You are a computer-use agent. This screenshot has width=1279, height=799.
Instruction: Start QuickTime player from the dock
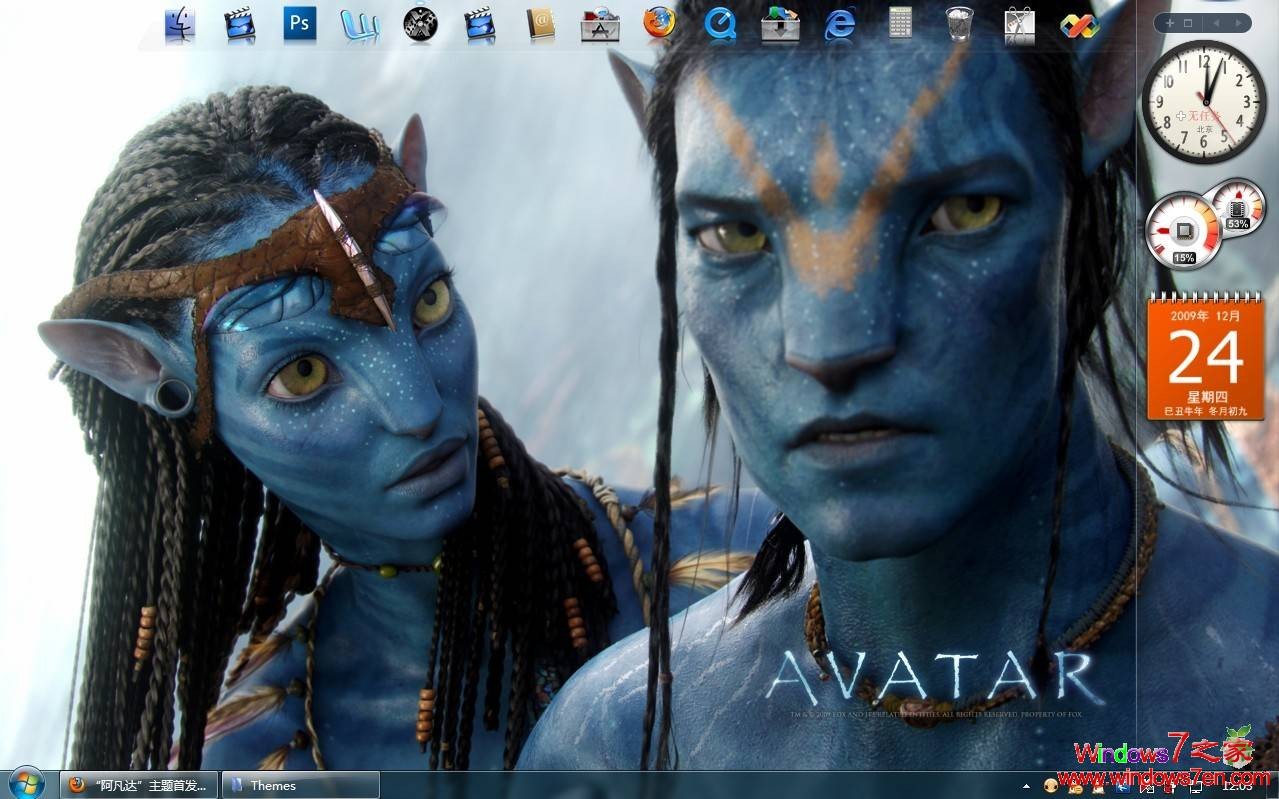[719, 24]
